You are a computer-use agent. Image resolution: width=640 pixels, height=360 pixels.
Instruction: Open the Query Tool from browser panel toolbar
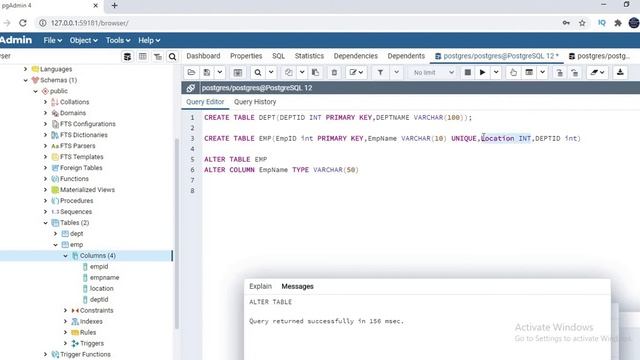tap(127, 56)
